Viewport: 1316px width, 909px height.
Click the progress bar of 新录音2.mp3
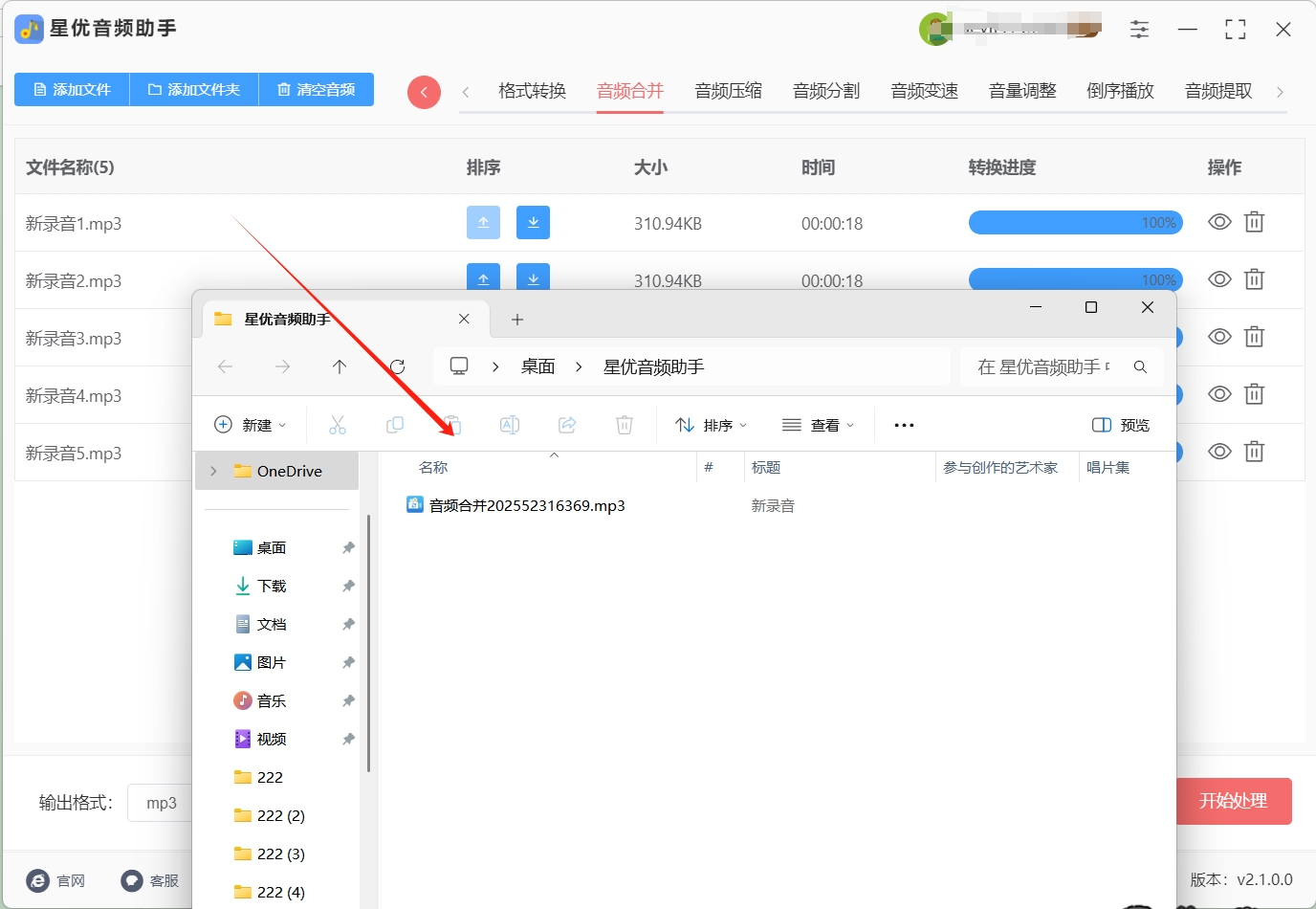[x=1076, y=278]
